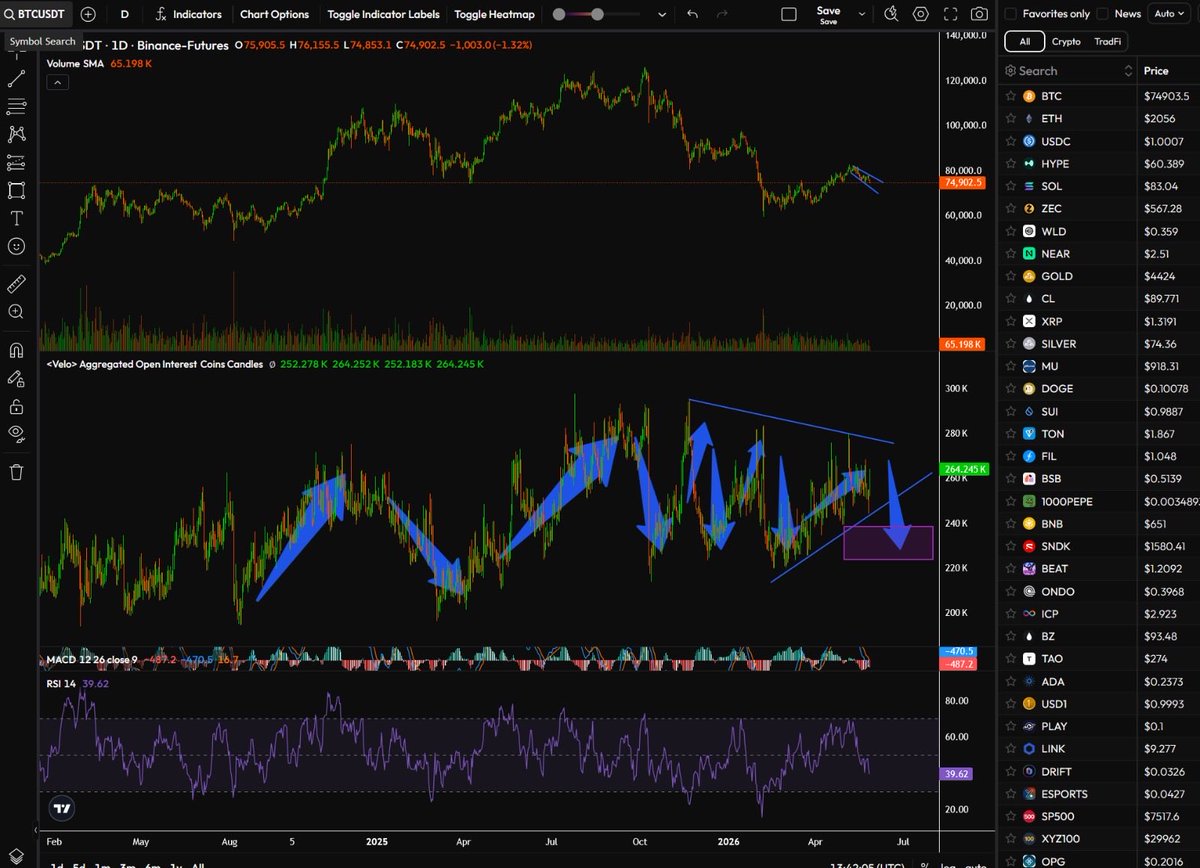Select the forecast position tool
1200x868 pixels.
[17, 162]
